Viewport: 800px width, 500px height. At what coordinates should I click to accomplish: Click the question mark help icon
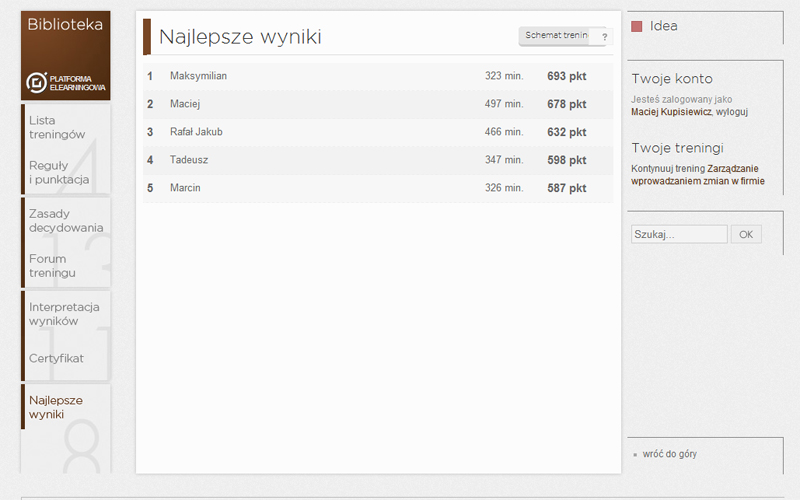point(605,37)
